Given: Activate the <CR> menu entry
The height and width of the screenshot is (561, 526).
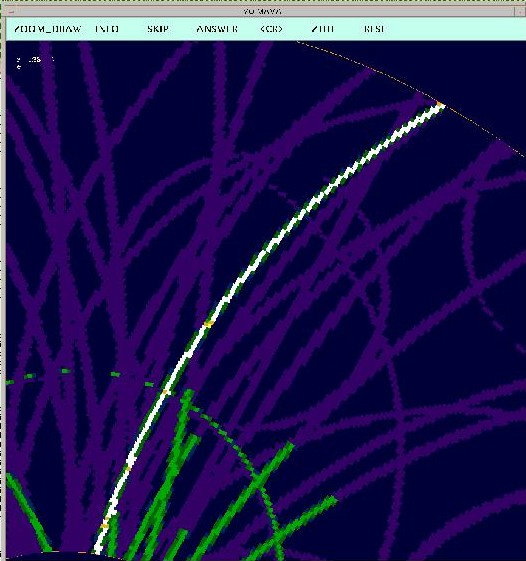Looking at the screenshot, I should point(272,29).
